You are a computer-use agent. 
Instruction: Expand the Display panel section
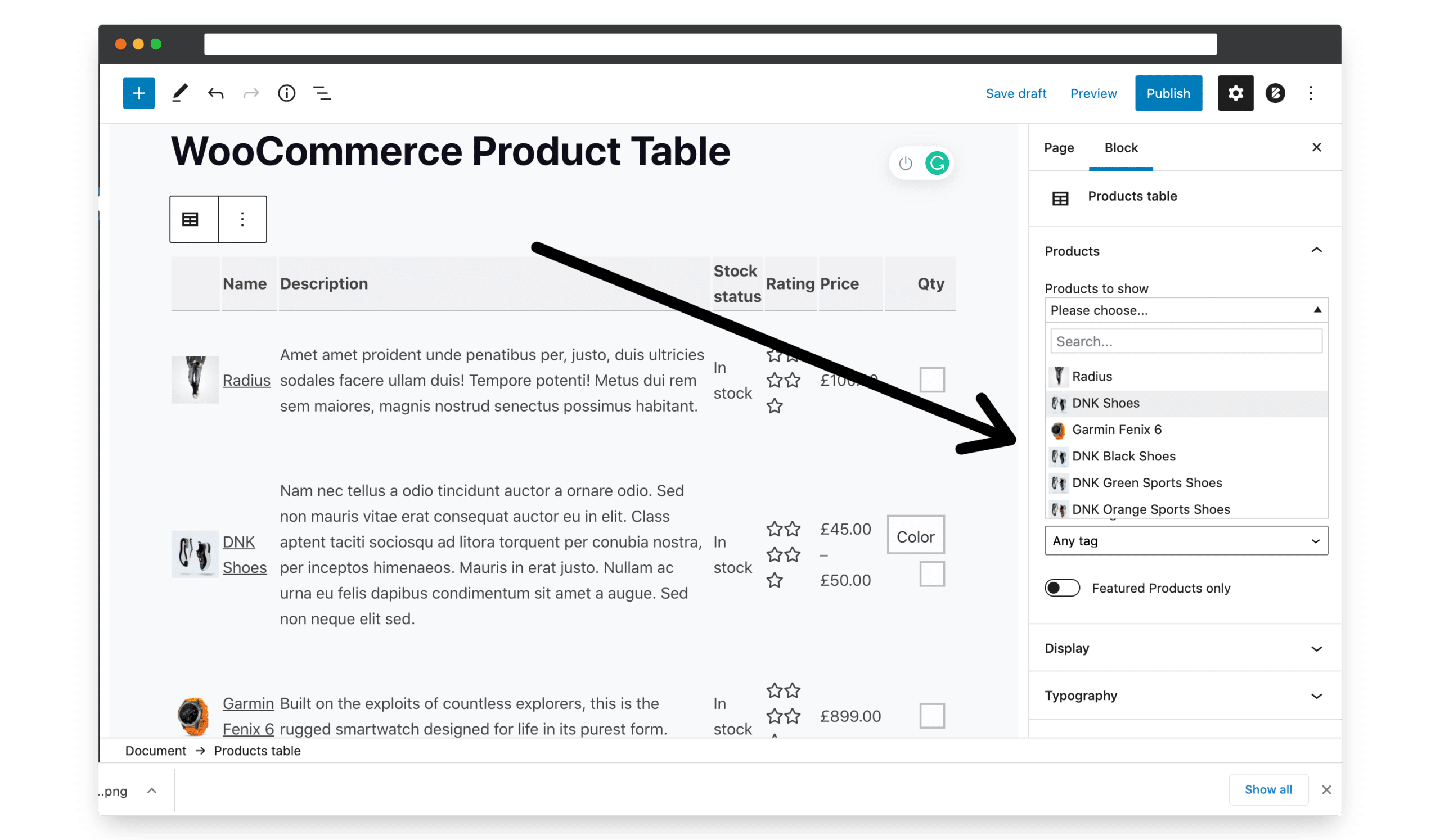click(1186, 648)
